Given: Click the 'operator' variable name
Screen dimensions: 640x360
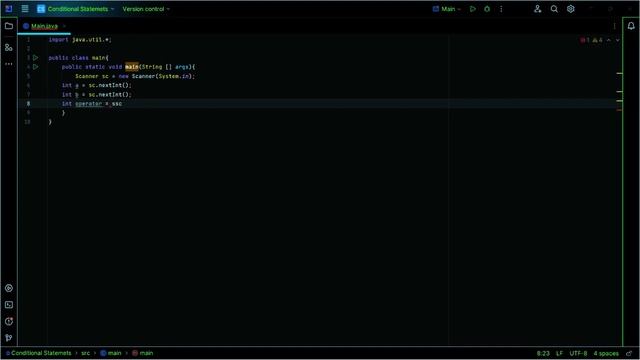Looking at the screenshot, I should [88, 104].
